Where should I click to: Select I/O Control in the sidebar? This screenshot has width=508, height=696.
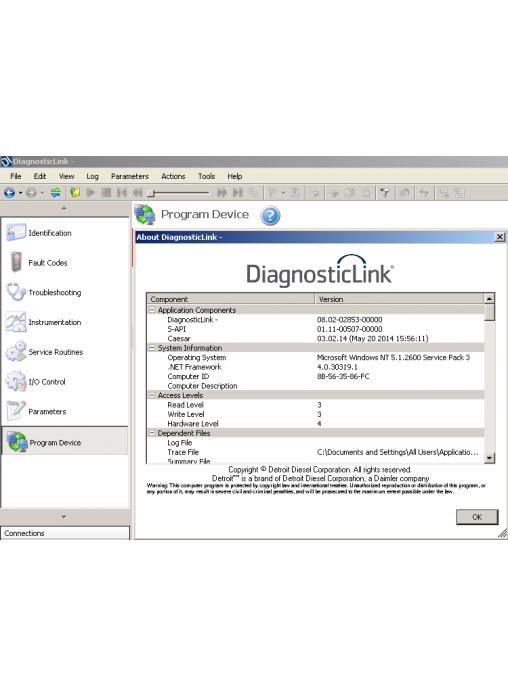[x=65, y=382]
